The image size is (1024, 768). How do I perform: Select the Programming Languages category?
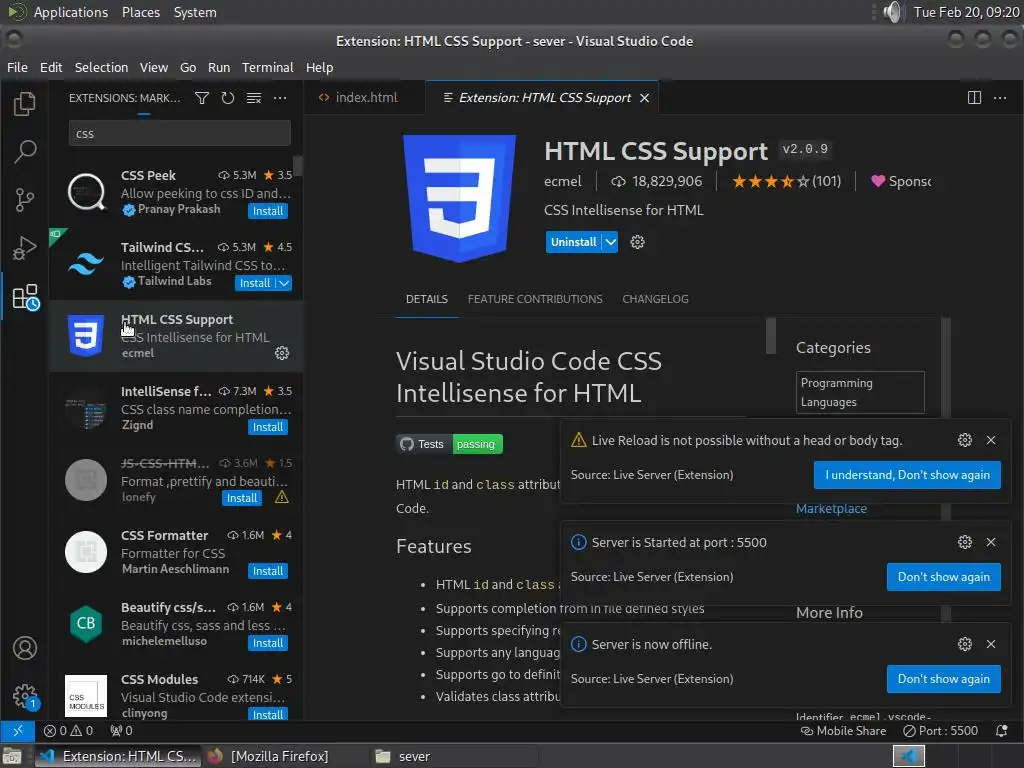859,392
